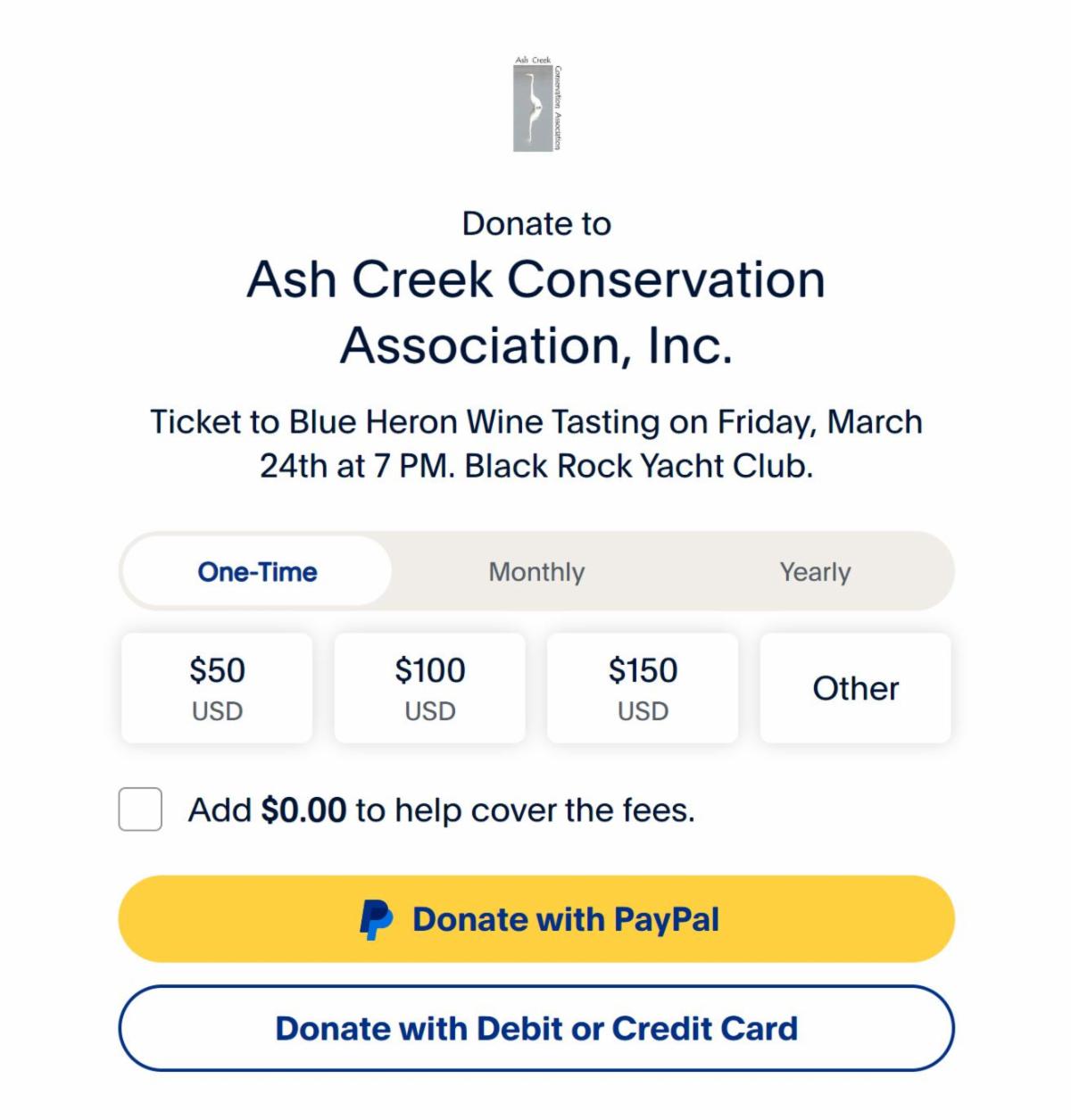Click the USD label under $150
Screen dimensions: 1071x1120
click(643, 711)
